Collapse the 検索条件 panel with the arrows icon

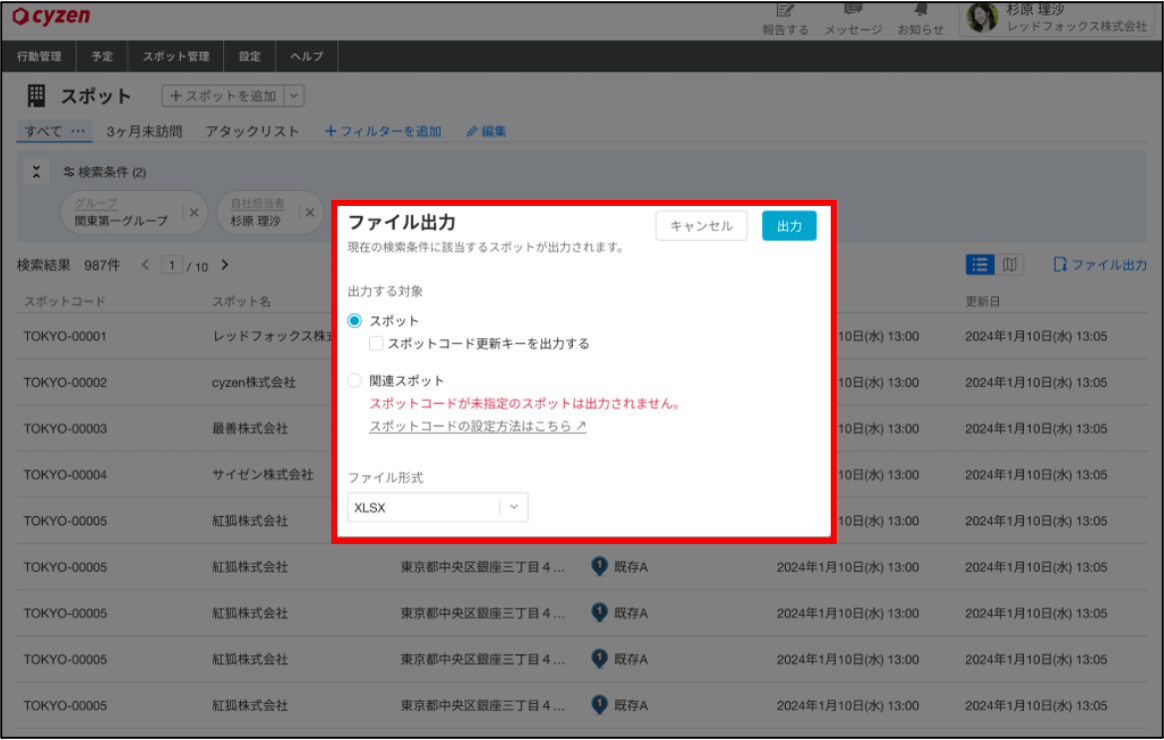coord(36,171)
